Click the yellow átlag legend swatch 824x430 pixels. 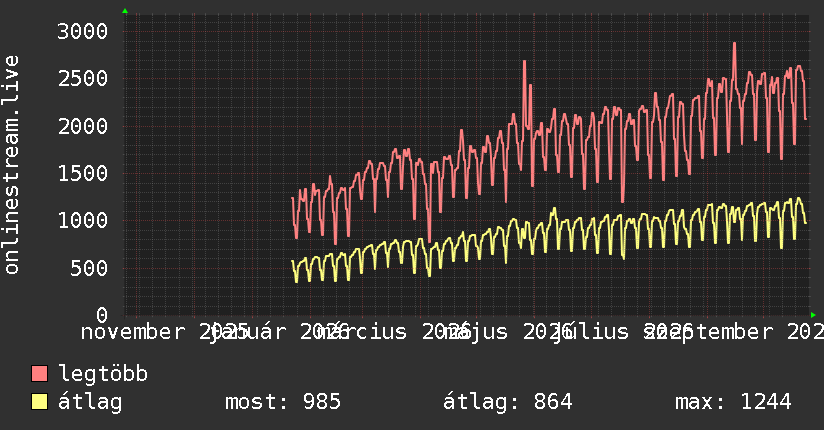[39, 401]
